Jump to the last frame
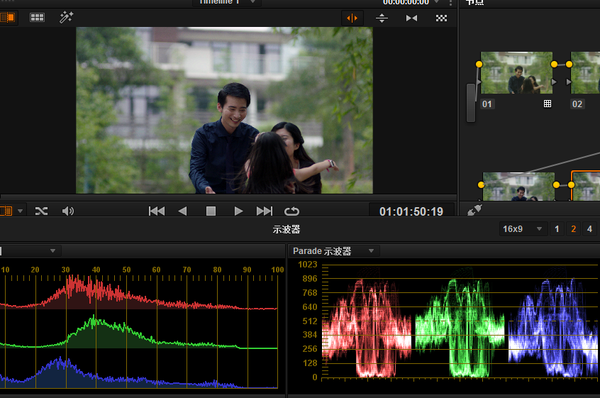 (264, 211)
